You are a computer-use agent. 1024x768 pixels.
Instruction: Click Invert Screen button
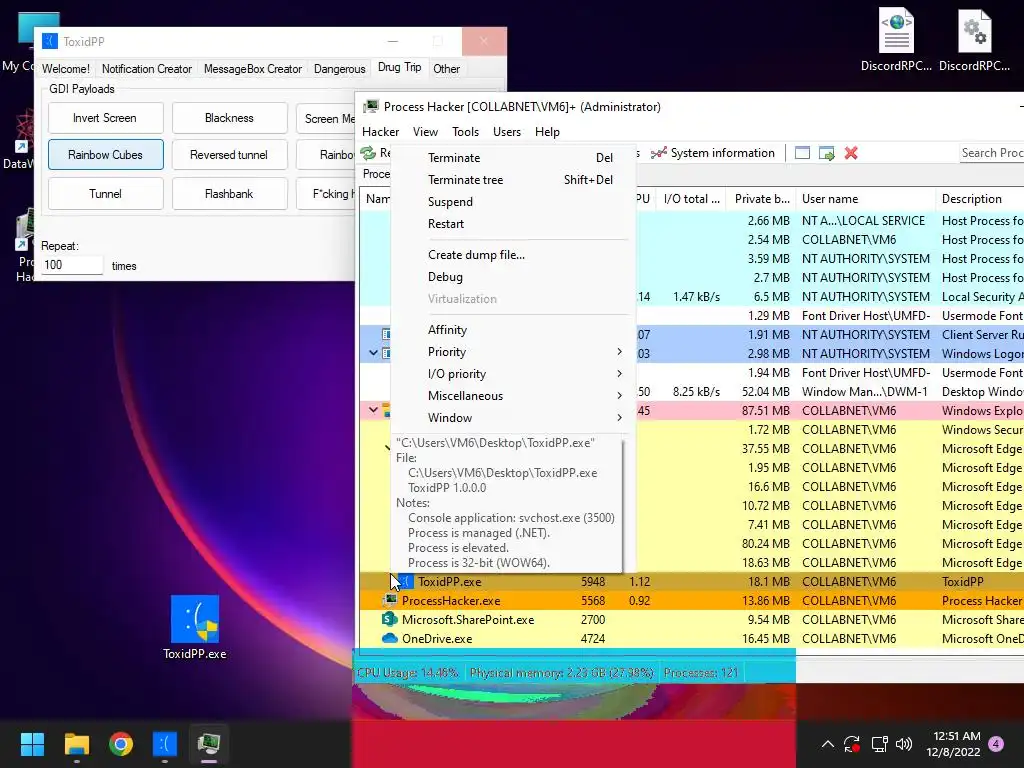point(105,118)
